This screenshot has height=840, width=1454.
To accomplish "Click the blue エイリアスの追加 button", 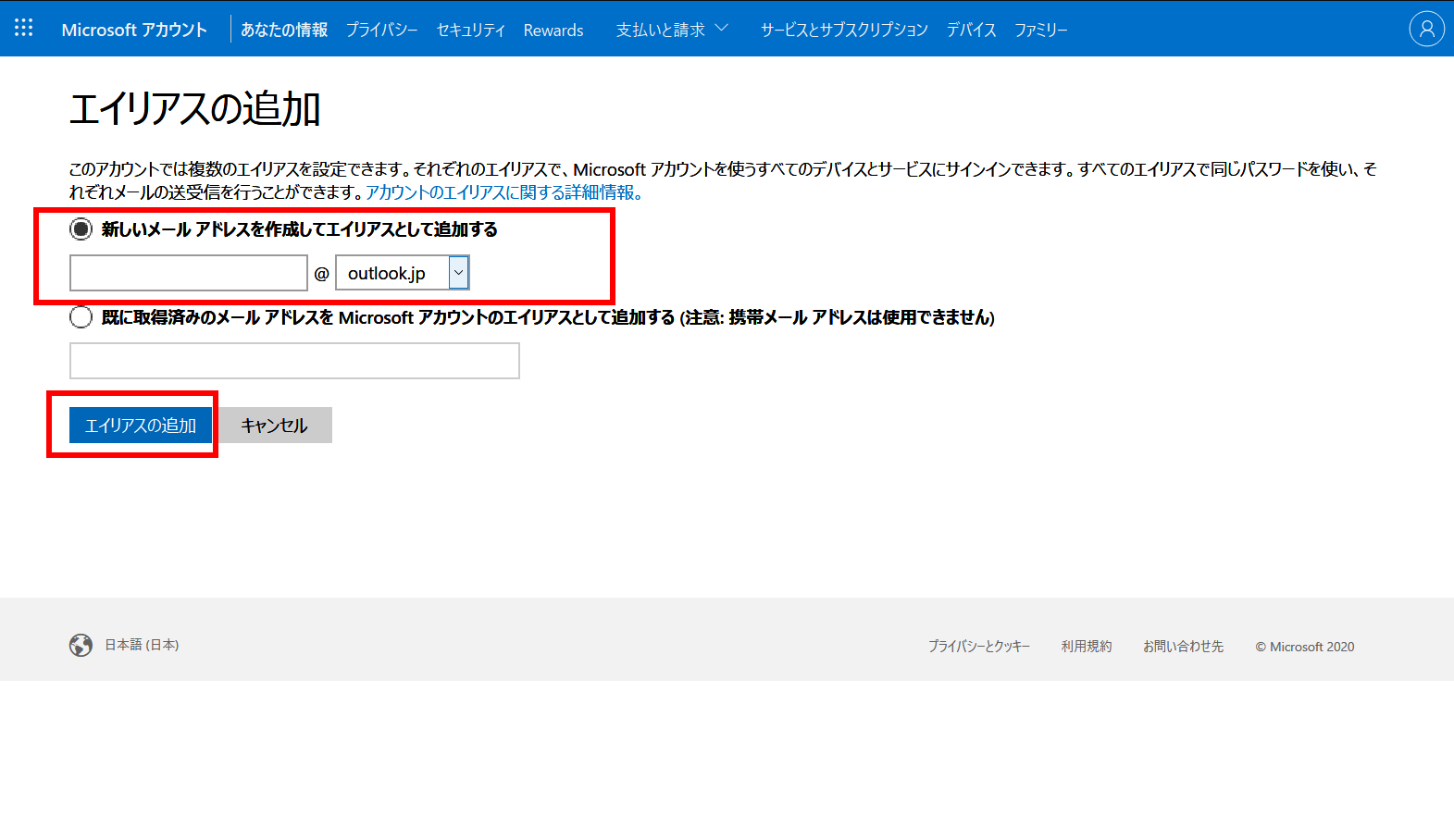I will point(141,426).
